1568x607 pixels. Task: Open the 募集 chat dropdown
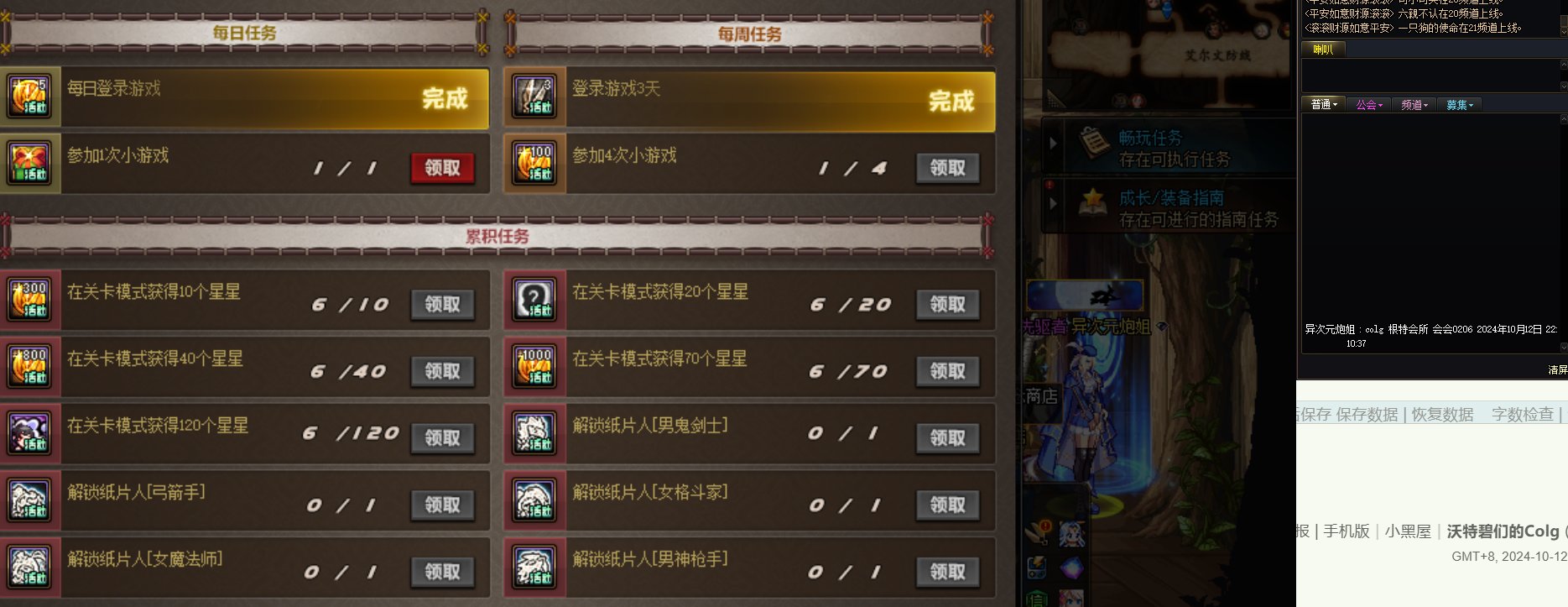click(1460, 105)
